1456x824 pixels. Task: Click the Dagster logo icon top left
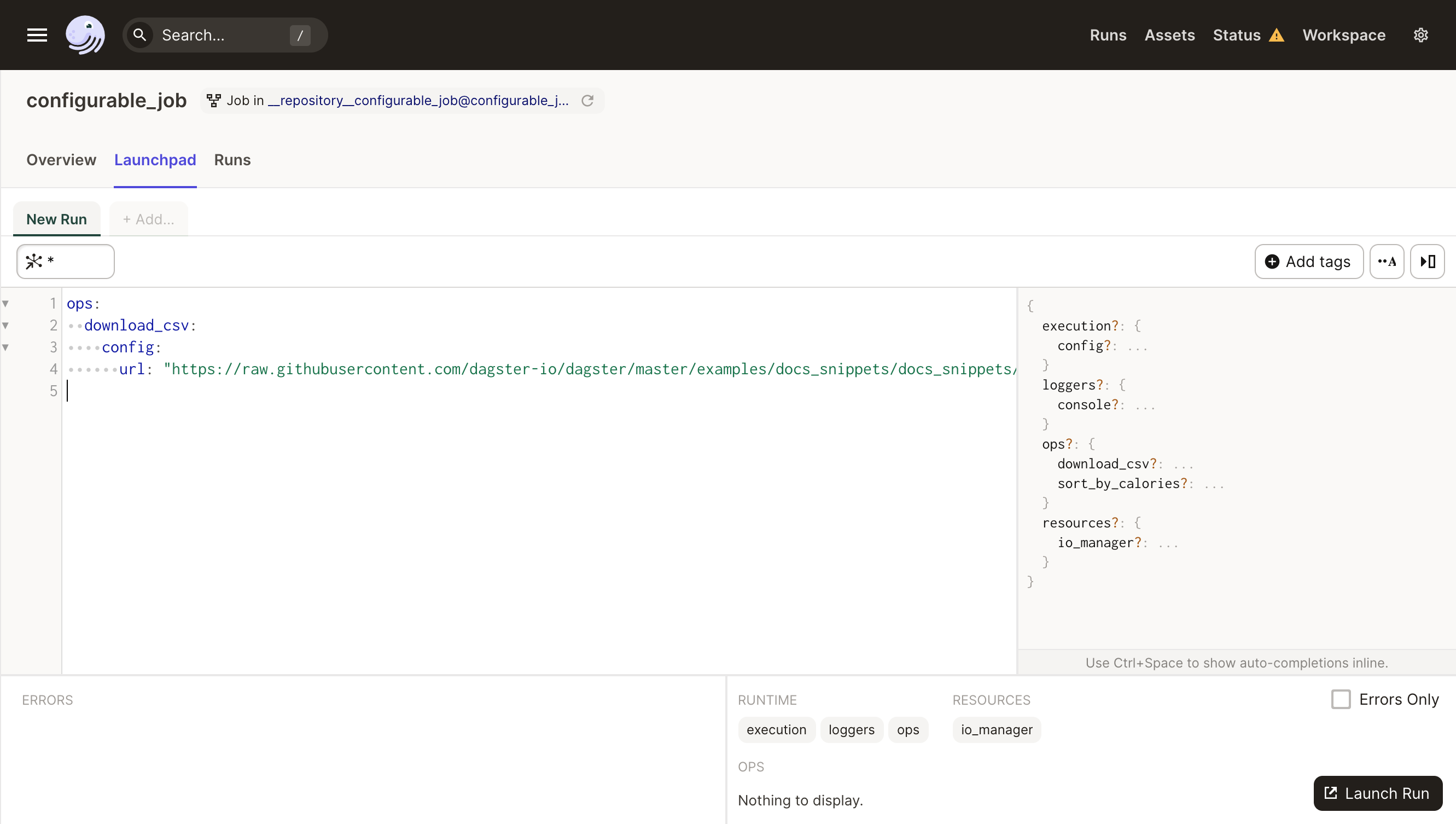click(85, 35)
